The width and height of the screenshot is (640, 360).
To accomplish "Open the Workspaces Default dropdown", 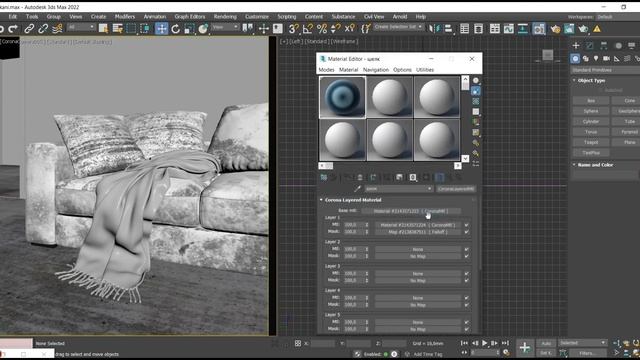I will 617,17.
